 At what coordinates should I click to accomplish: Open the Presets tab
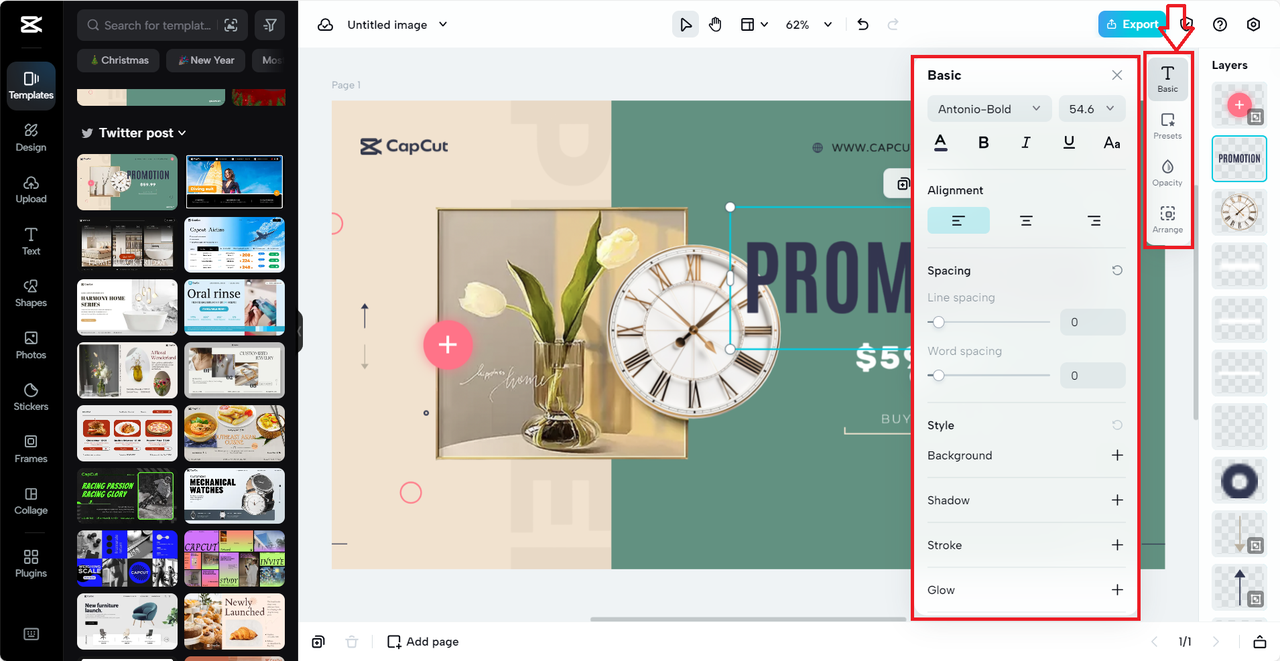click(1167, 126)
